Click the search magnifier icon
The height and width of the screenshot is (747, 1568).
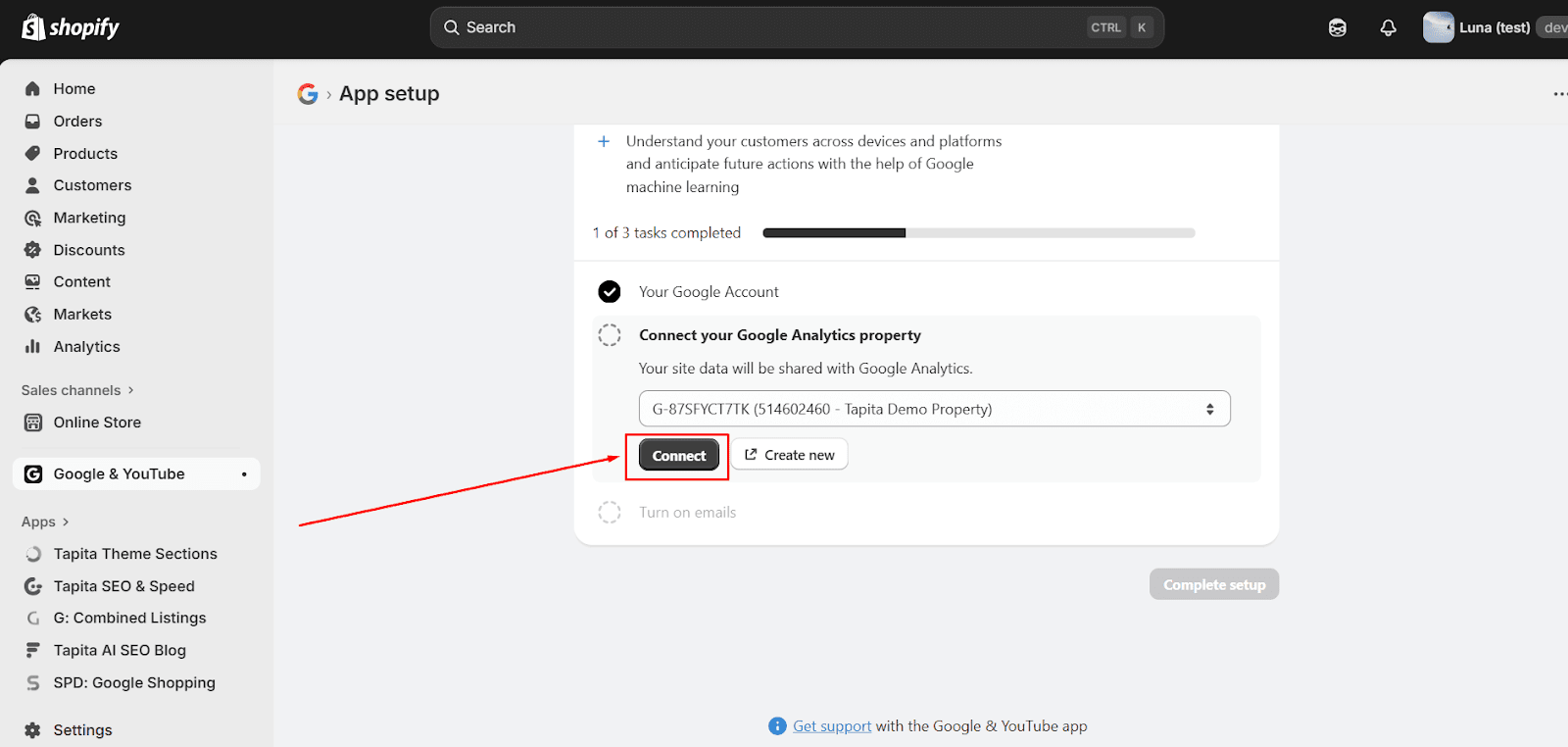tap(451, 27)
